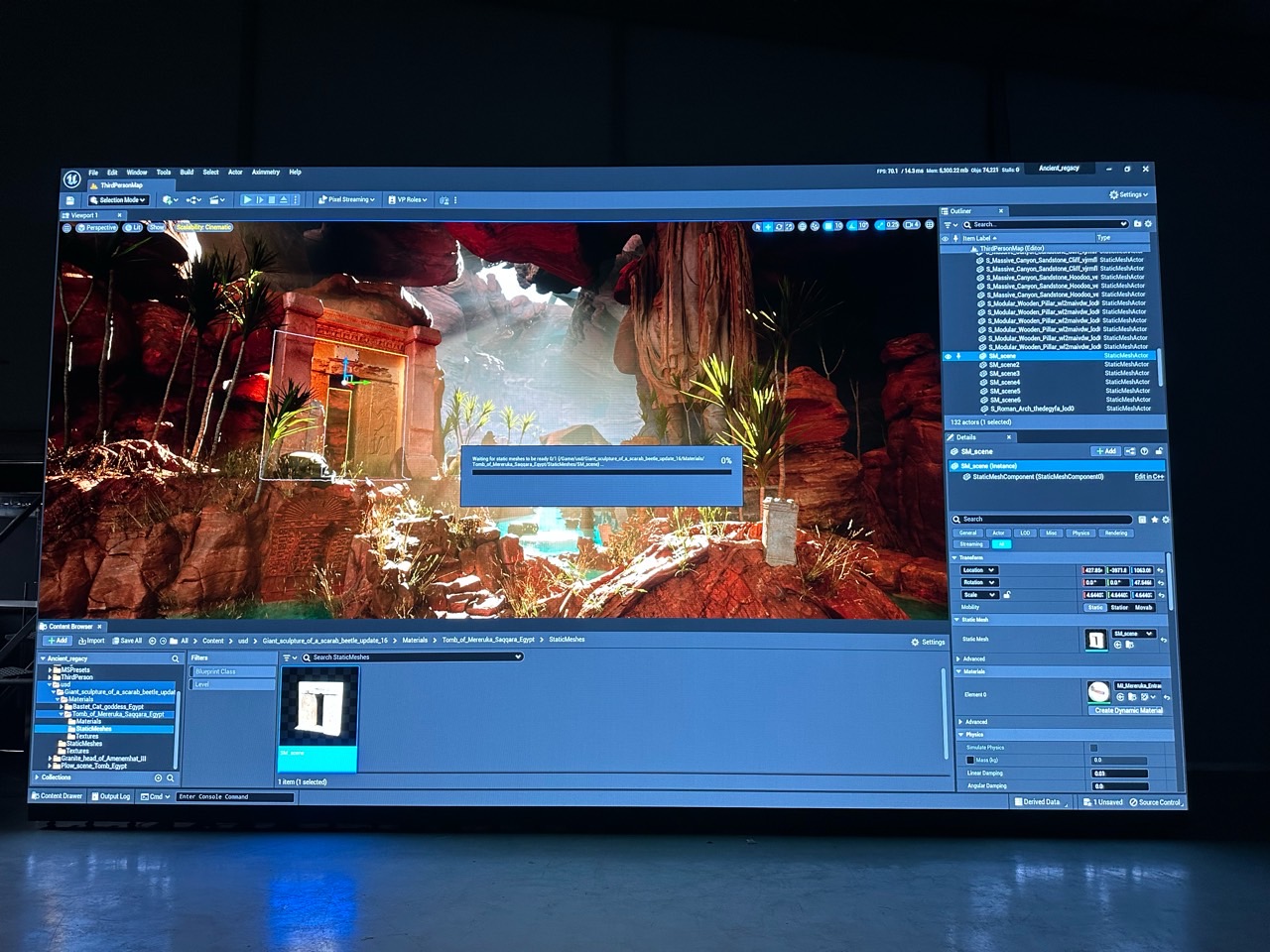Expand Advanced under Static Mesh
This screenshot has width=1270, height=952.
958,658
